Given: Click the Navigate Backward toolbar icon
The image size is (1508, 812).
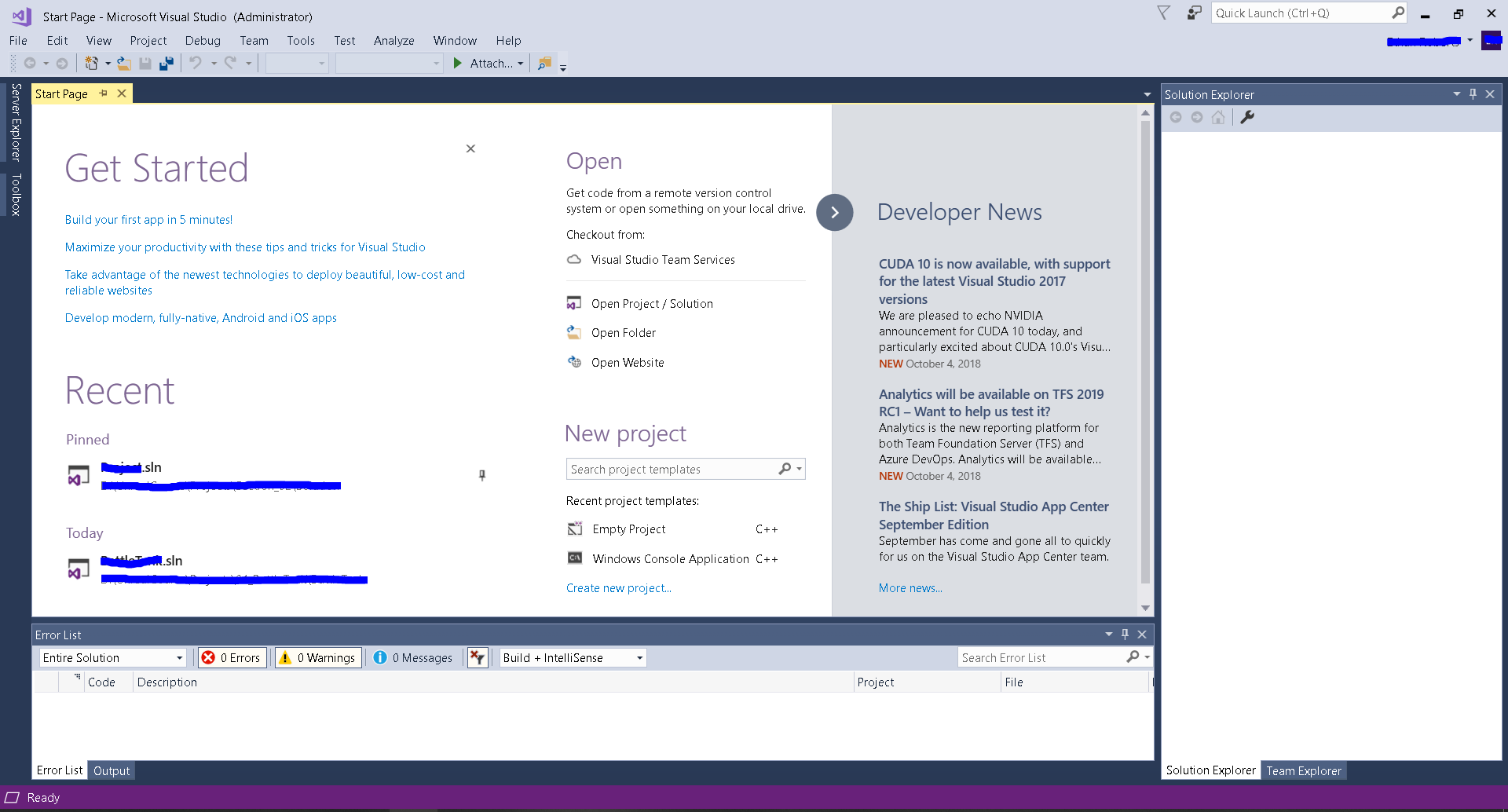Looking at the screenshot, I should [x=30, y=64].
